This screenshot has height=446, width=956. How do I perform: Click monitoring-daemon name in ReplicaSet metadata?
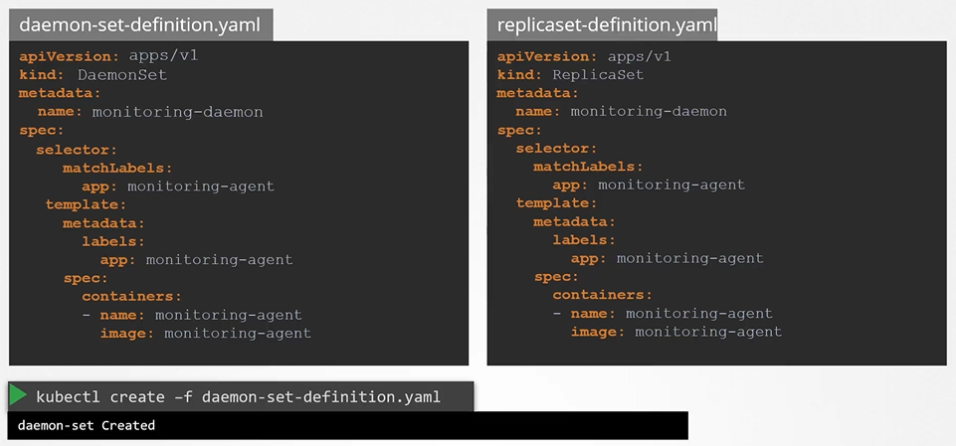tap(648, 112)
